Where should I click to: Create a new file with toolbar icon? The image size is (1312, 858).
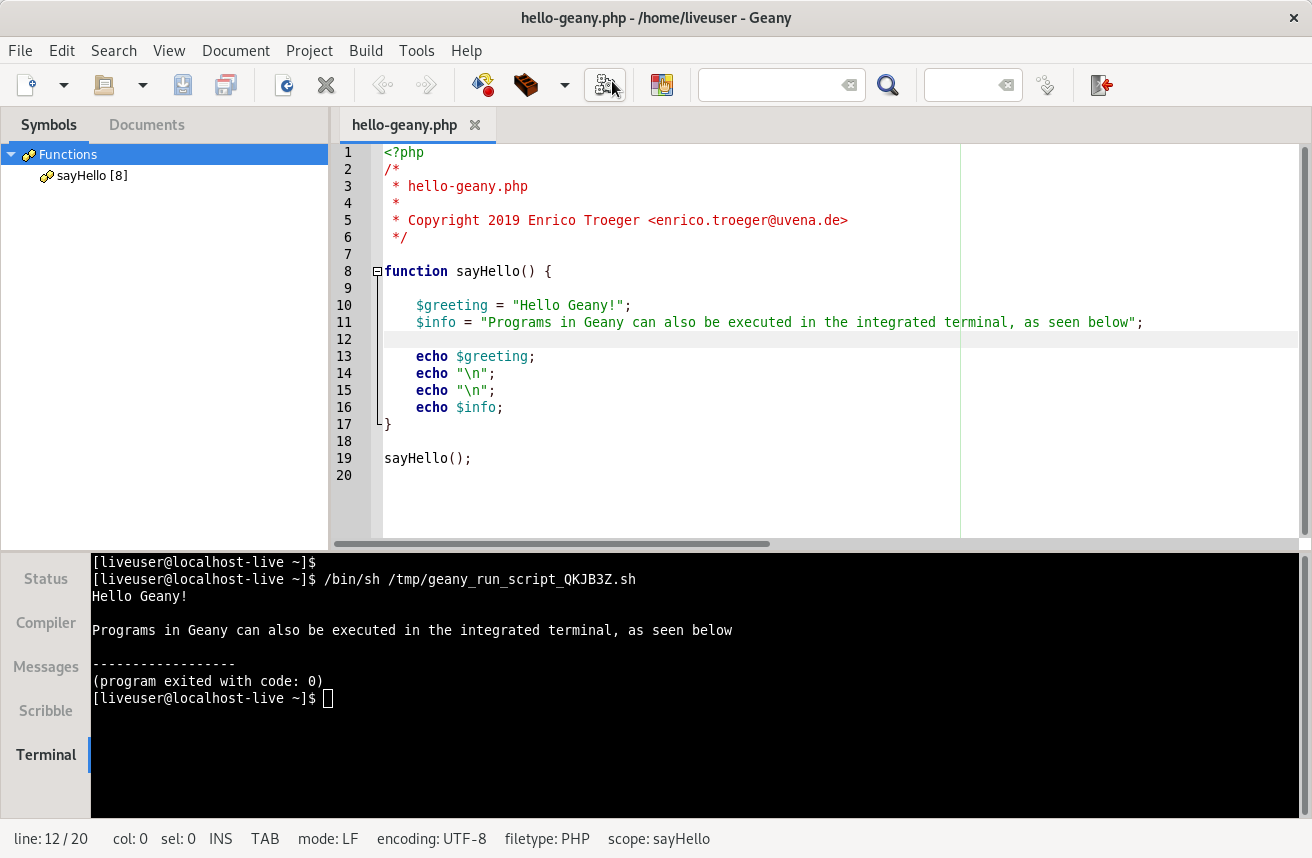coord(27,85)
